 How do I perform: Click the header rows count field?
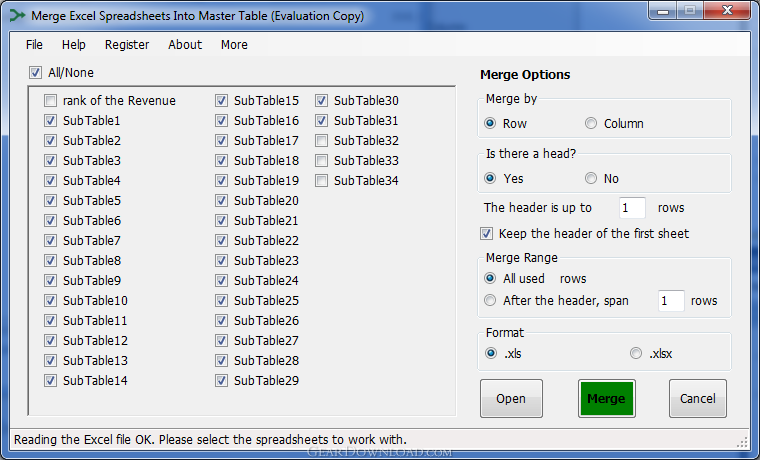[632, 208]
